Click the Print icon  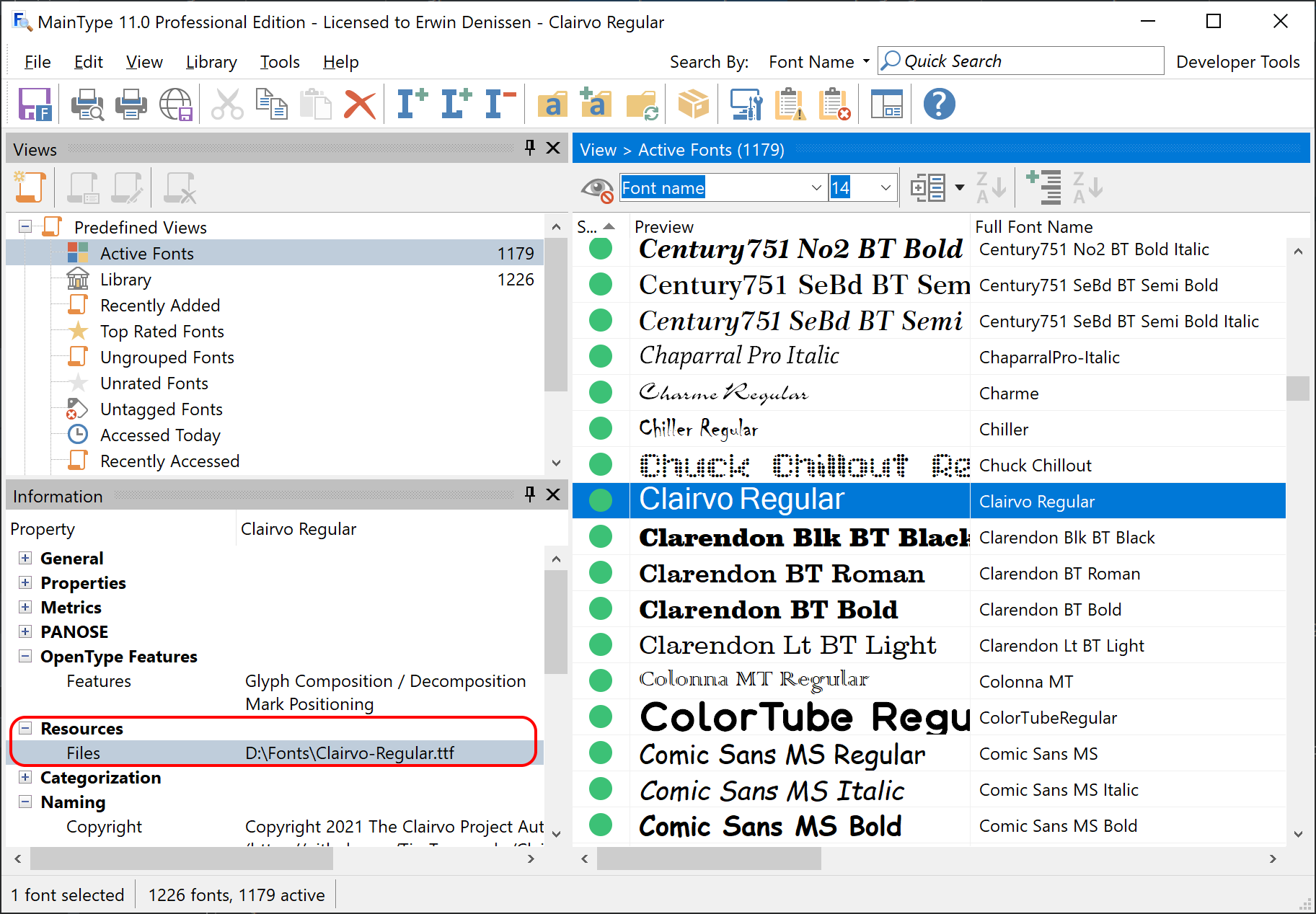coord(131,105)
